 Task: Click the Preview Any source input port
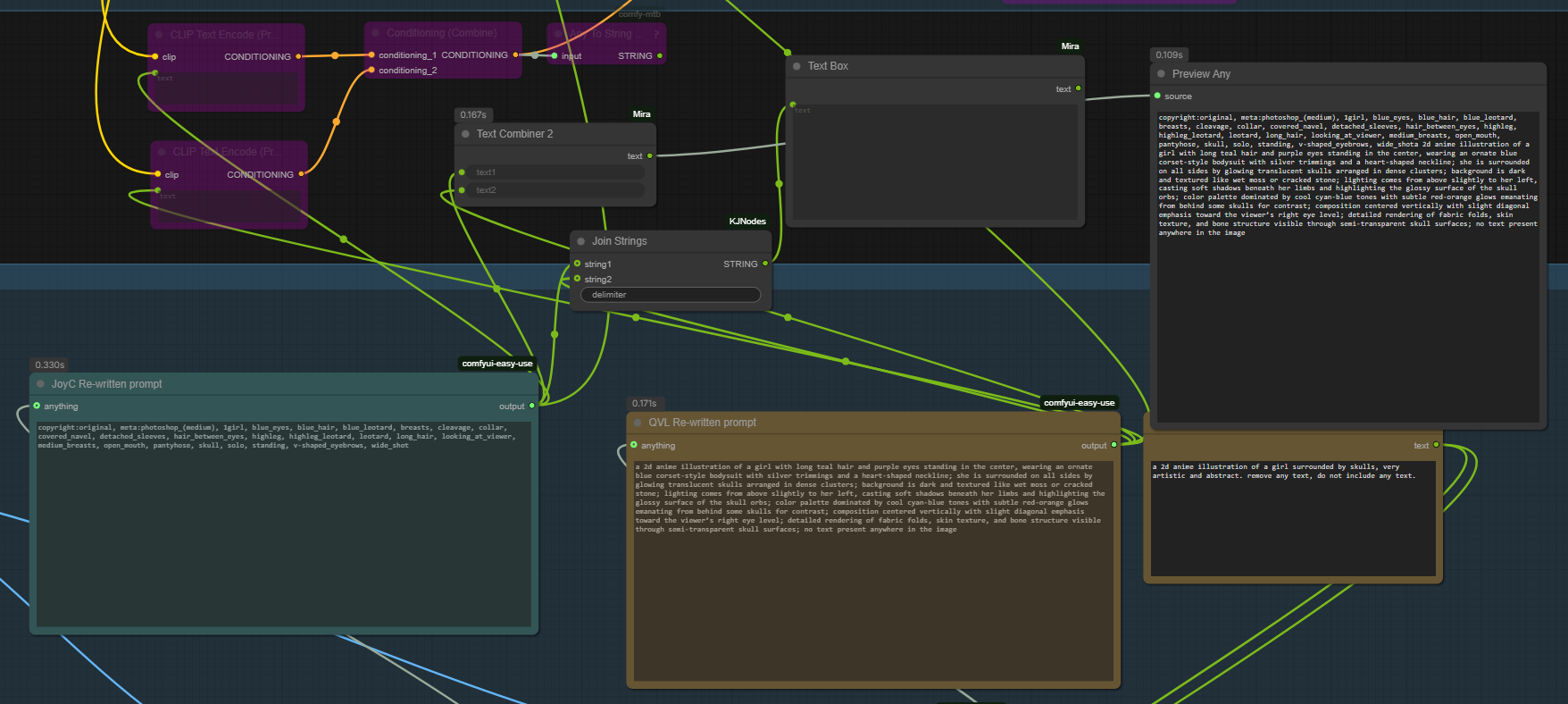click(x=1158, y=96)
